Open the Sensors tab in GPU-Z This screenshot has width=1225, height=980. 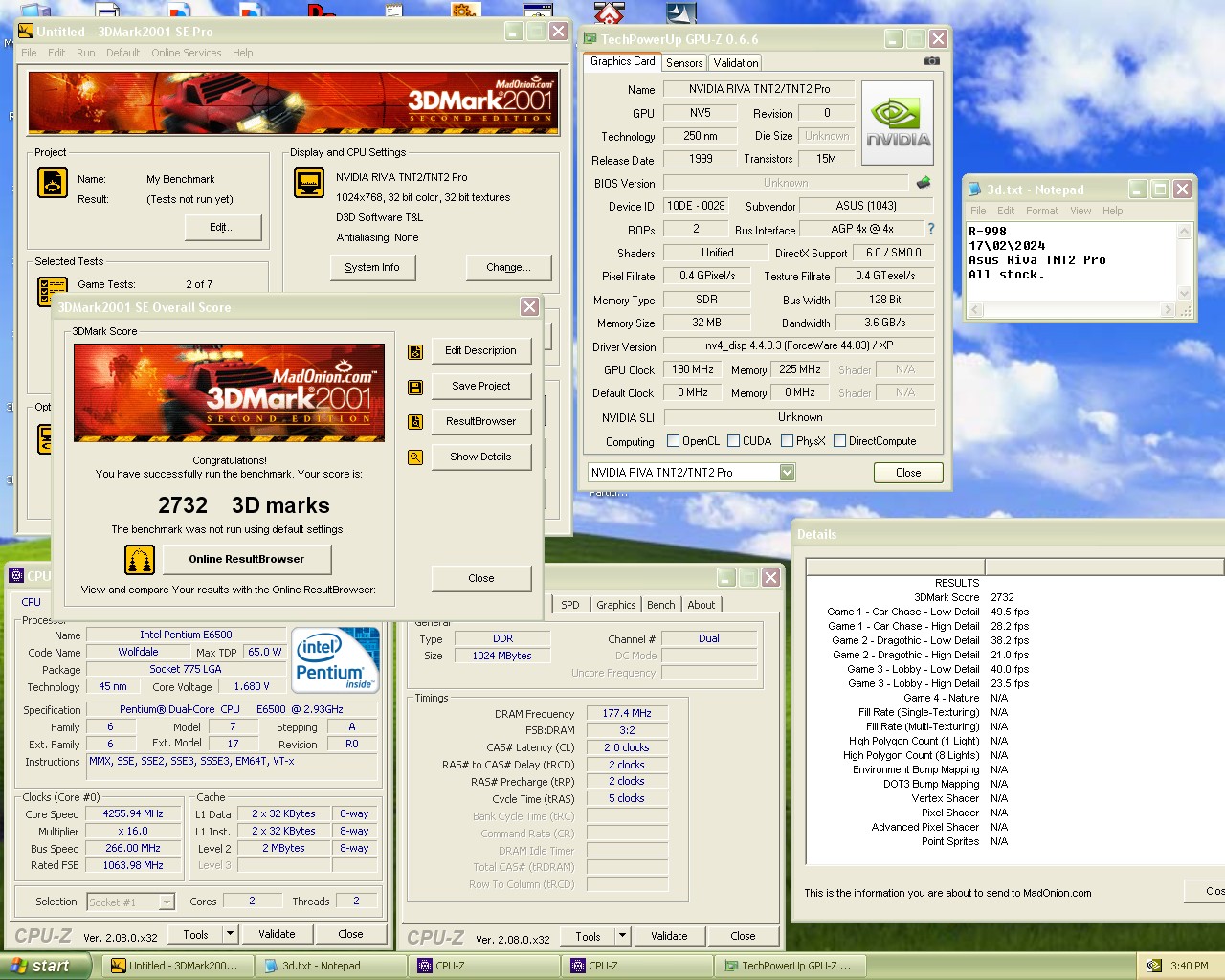[x=684, y=62]
